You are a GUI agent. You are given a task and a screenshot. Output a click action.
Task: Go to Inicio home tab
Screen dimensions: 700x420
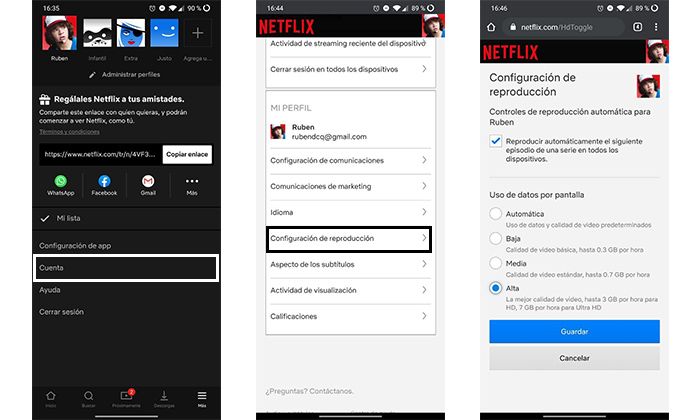[x=51, y=399]
